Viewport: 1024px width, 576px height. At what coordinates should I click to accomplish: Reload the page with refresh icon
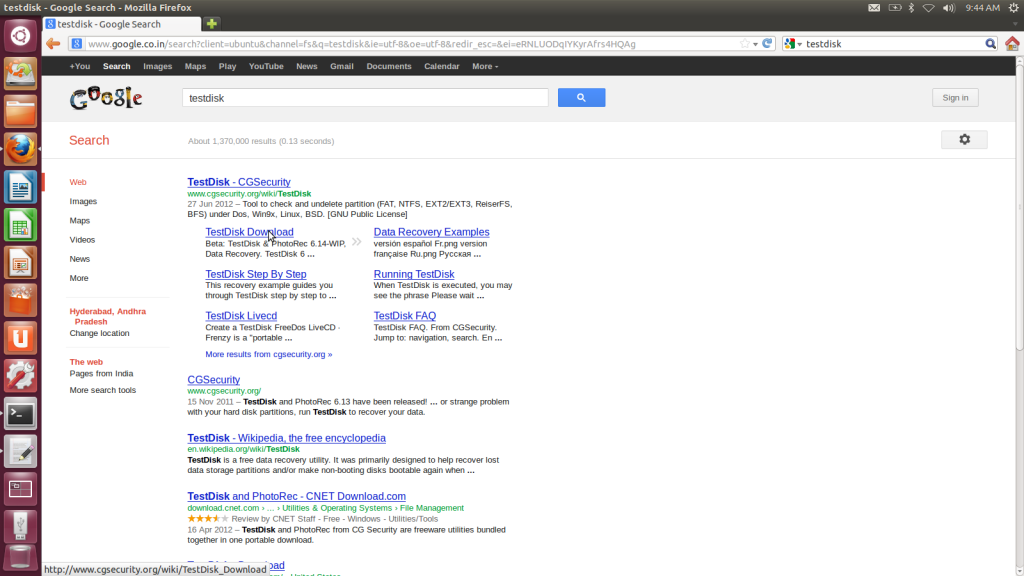point(767,44)
